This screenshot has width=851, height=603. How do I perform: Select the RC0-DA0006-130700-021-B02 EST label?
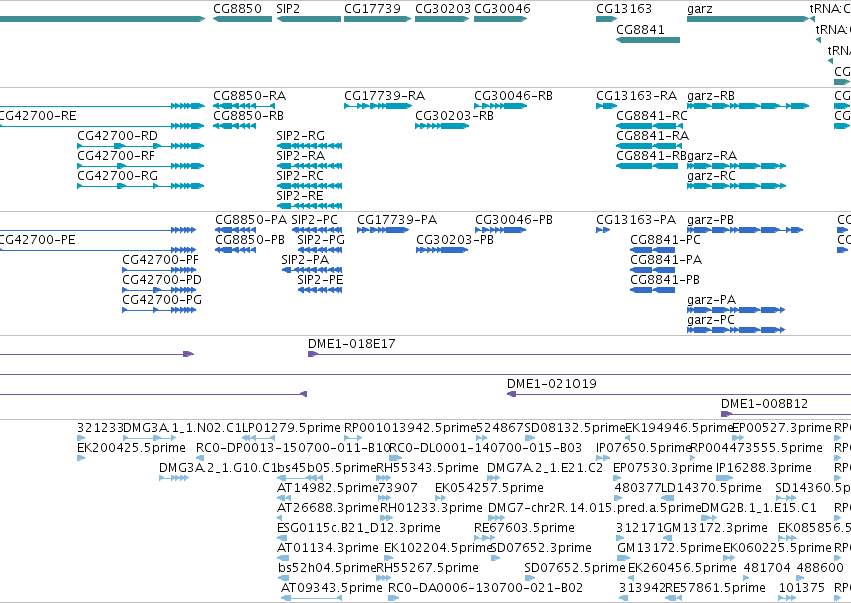pyautogui.click(x=485, y=588)
